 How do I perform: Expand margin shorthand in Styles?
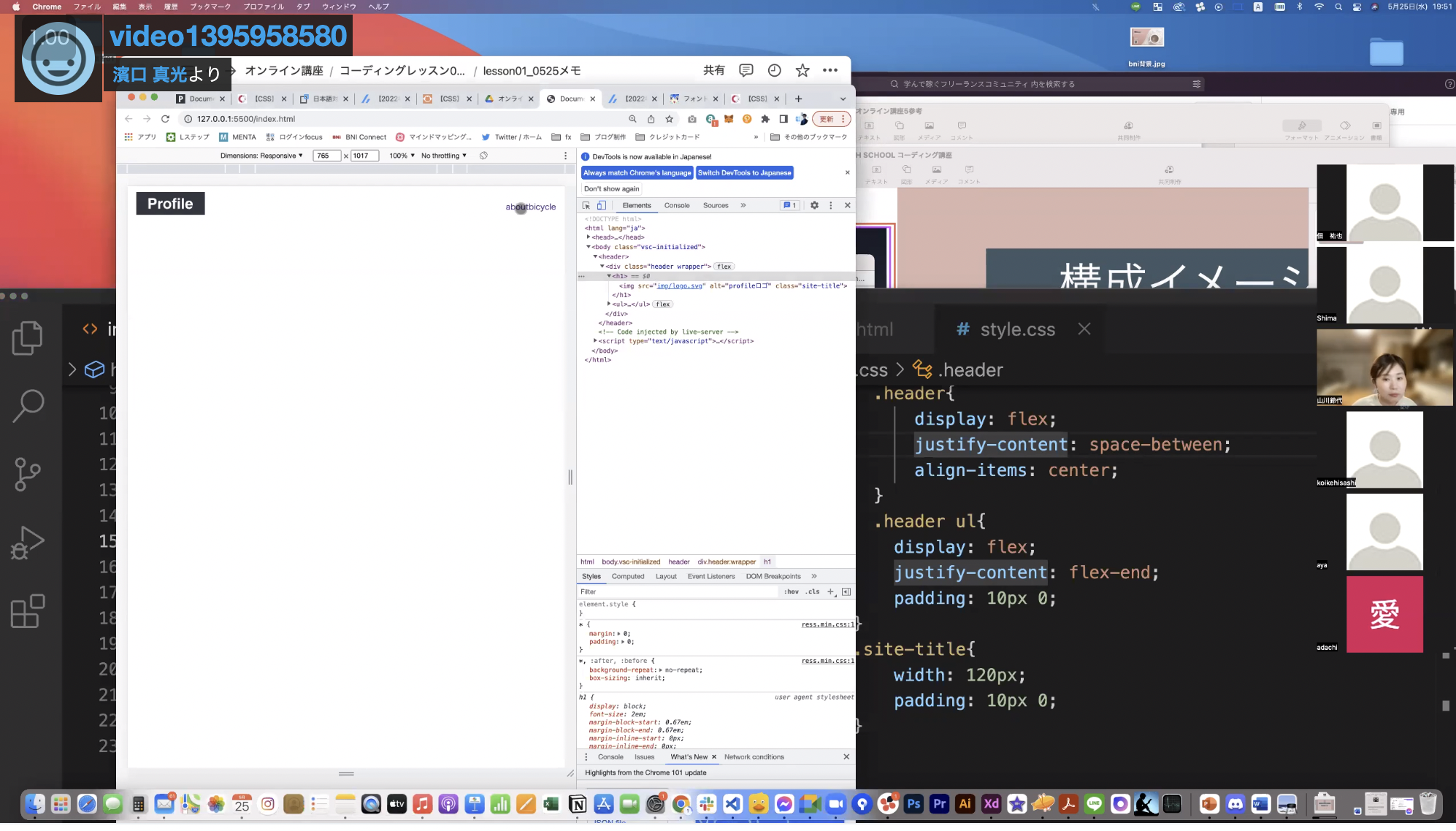pos(619,633)
